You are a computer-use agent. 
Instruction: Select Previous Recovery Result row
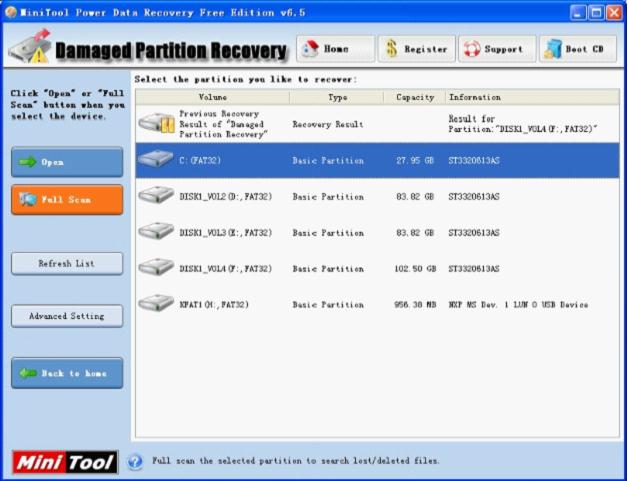point(377,124)
